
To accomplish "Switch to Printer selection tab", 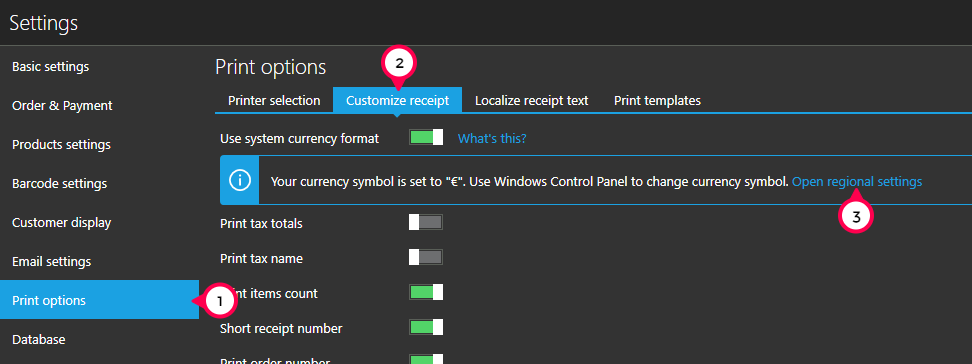I will [x=274, y=100].
